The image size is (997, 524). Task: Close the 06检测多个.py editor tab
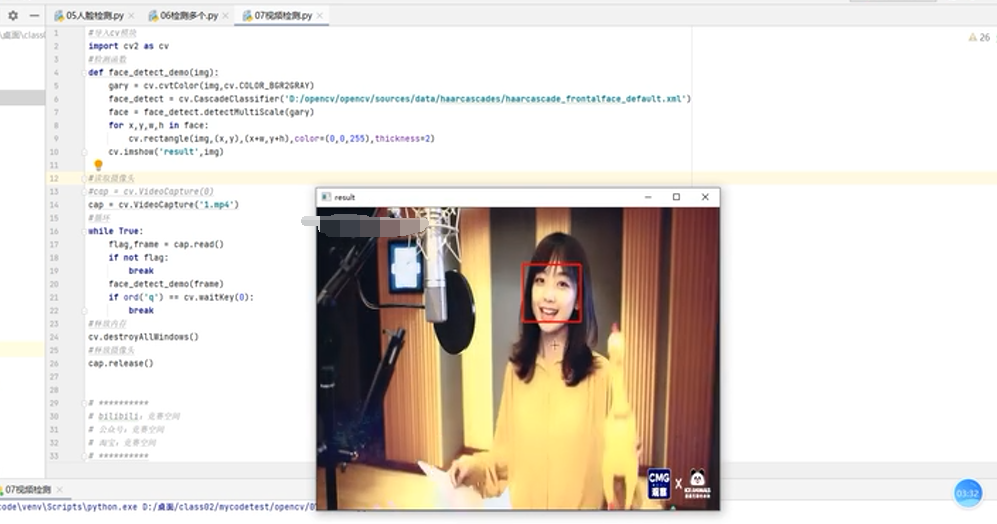228,16
